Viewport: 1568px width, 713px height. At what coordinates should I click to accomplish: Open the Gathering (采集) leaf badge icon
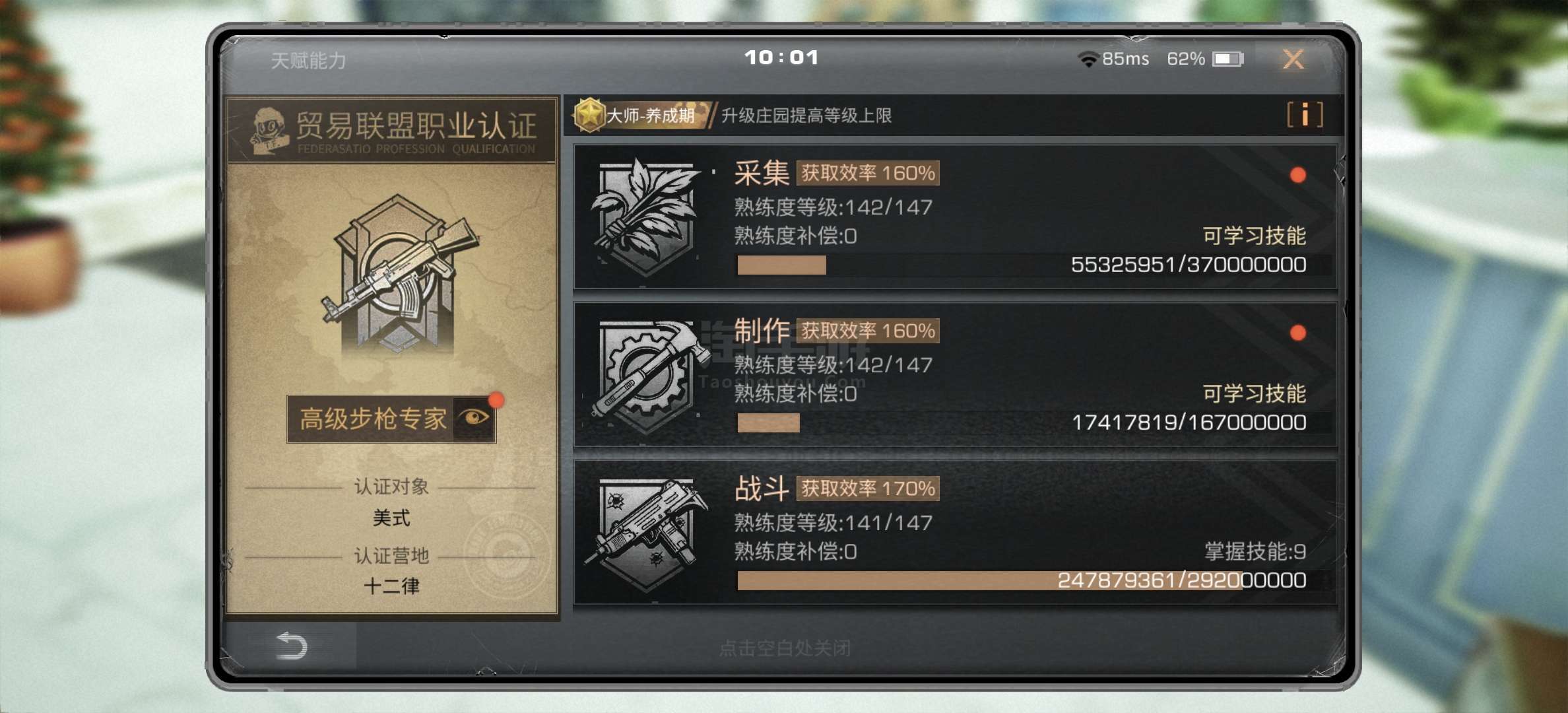tap(646, 218)
